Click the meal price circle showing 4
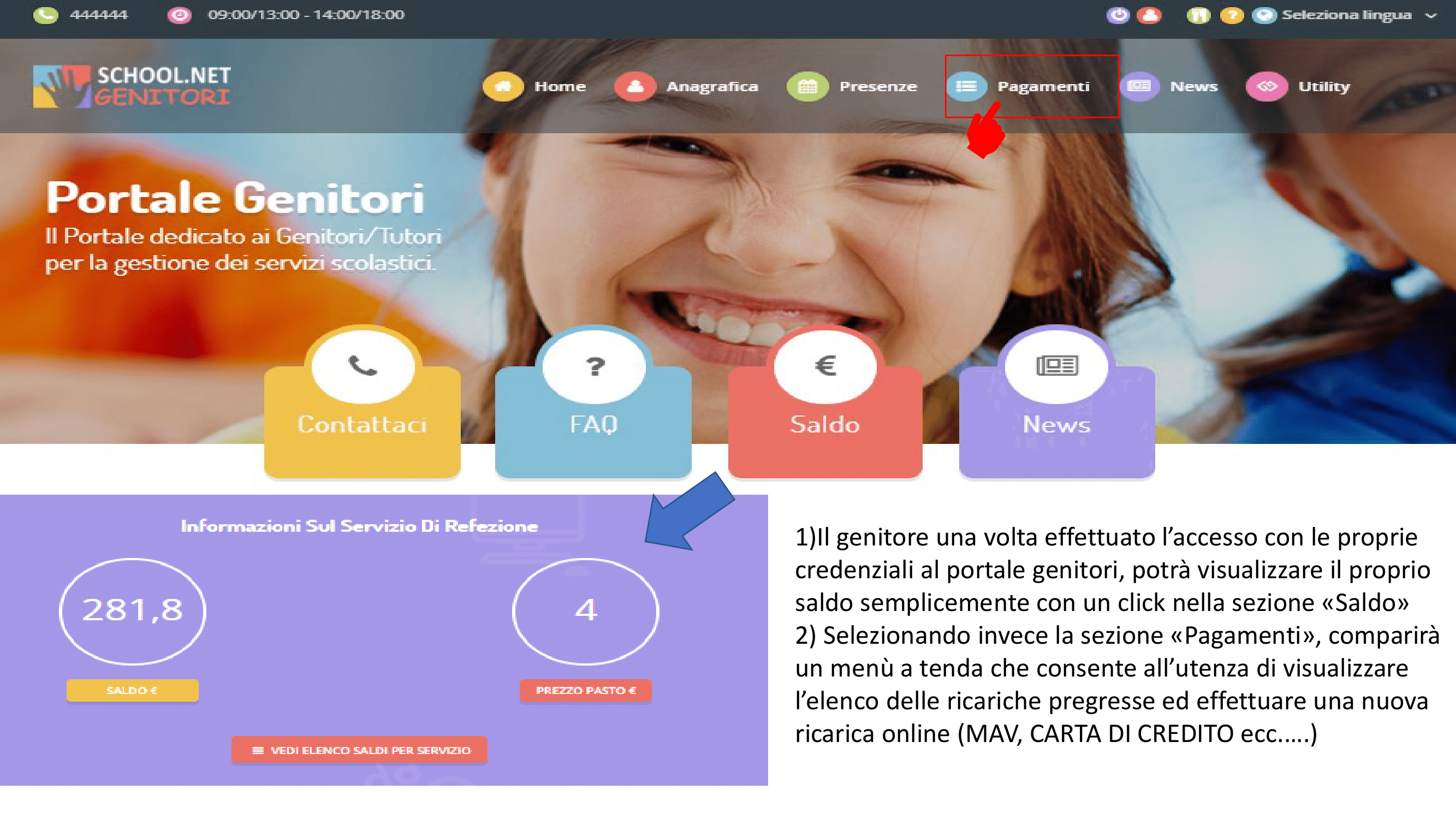This screenshot has width=1456, height=819. pos(586,611)
